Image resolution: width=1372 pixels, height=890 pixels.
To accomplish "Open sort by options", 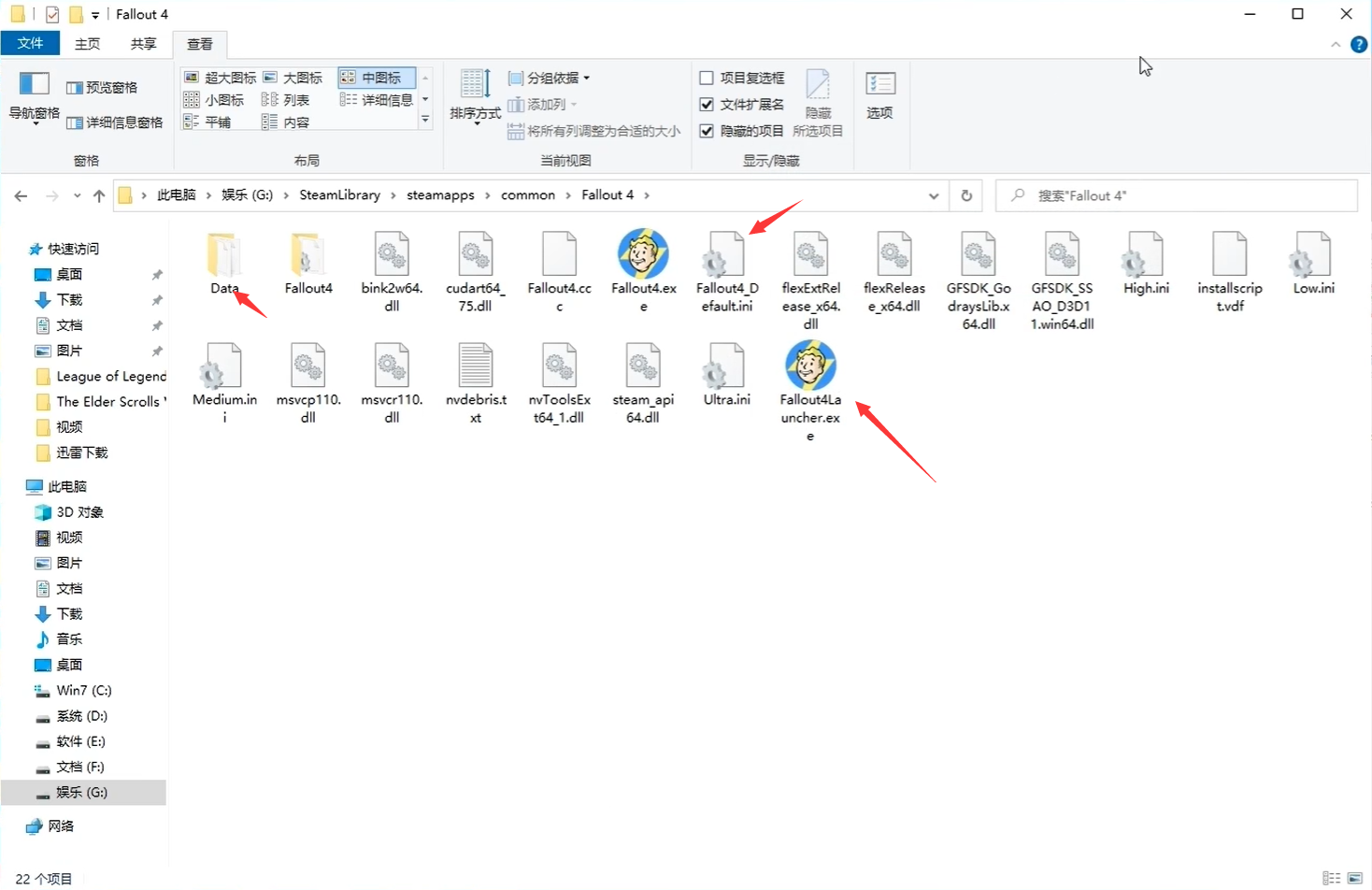I will pos(475,98).
